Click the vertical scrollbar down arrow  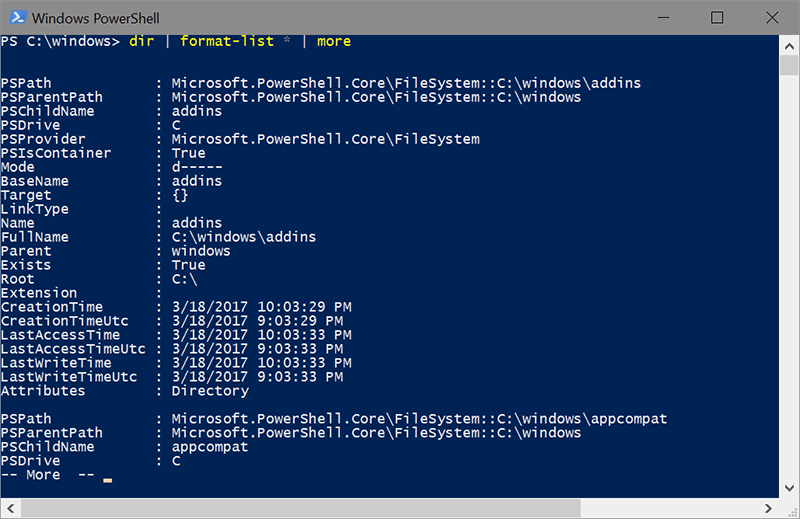pos(789,488)
